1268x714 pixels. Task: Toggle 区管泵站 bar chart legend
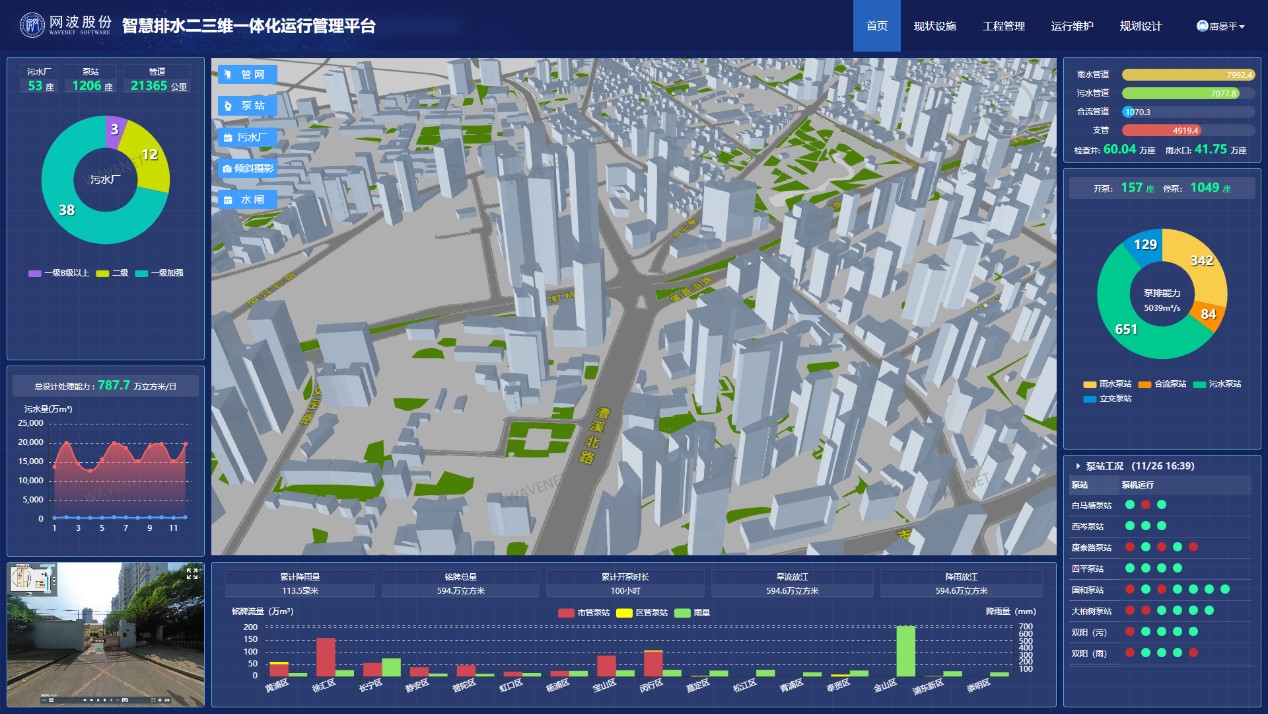pyautogui.click(x=642, y=612)
